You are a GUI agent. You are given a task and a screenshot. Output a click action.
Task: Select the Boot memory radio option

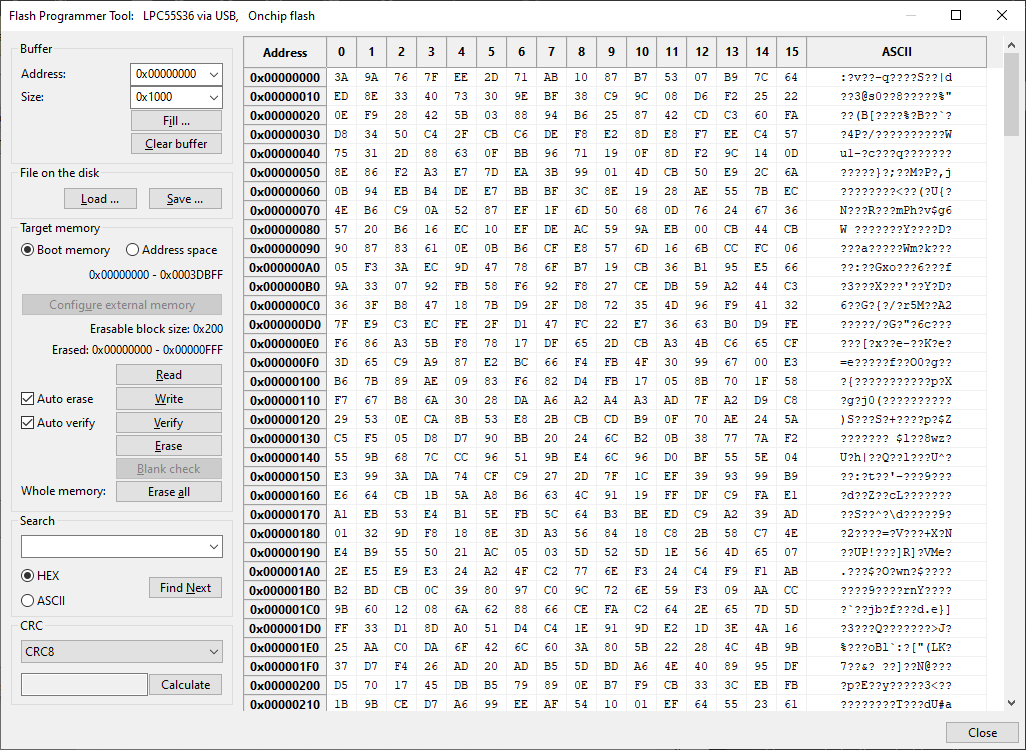coord(28,250)
